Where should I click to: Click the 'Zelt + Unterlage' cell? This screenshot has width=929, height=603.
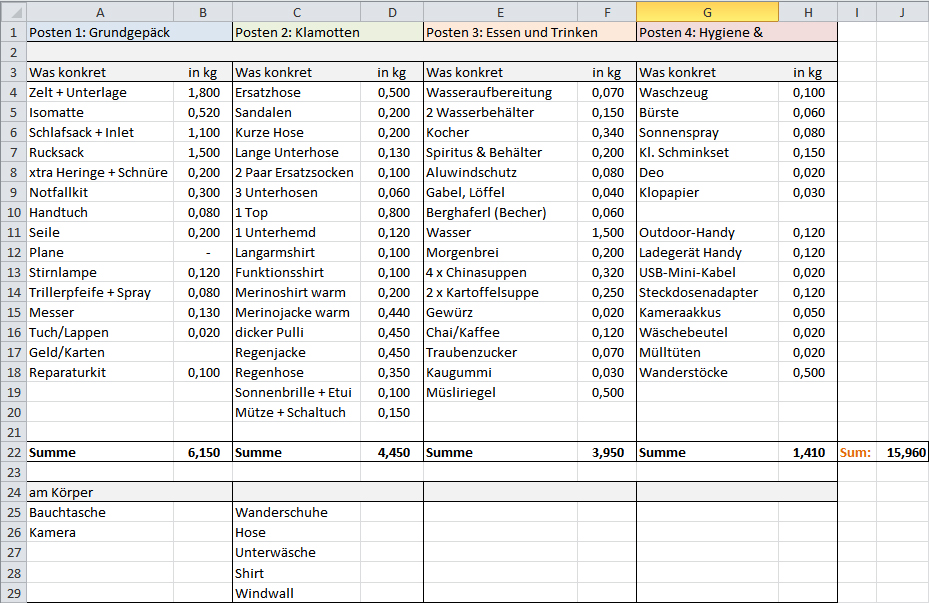coord(100,92)
